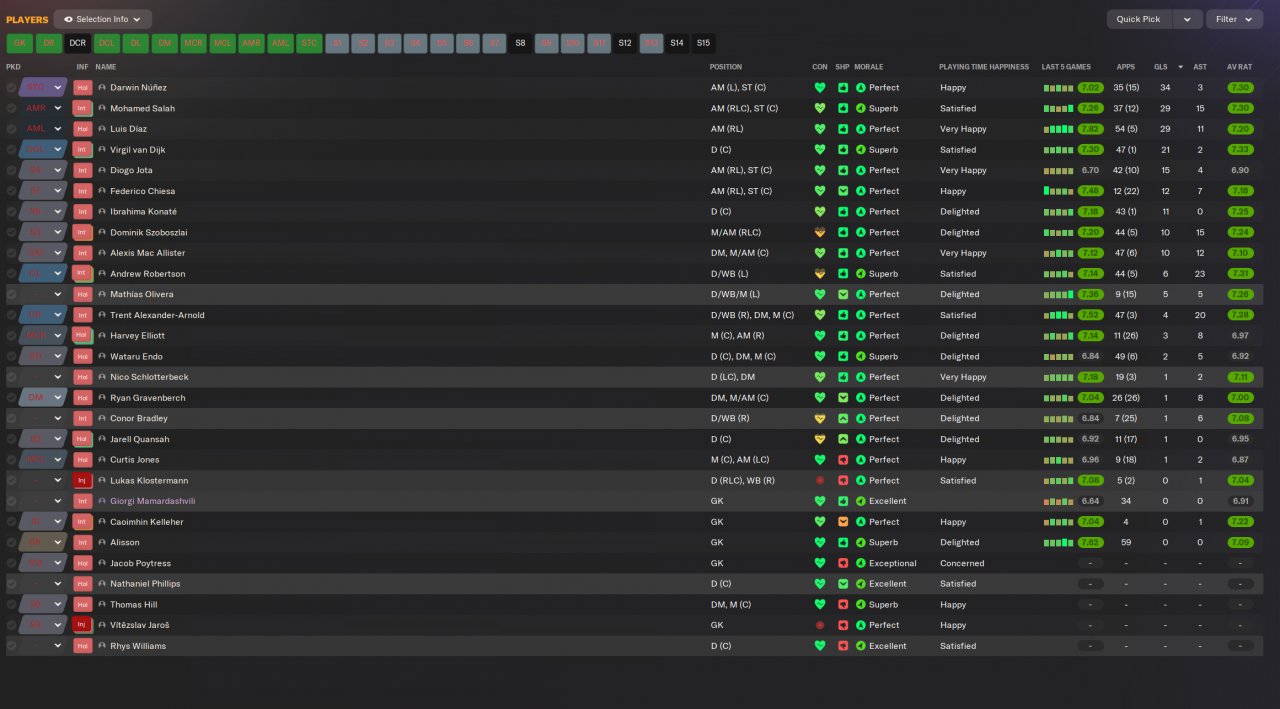Viewport: 1280px width, 709px height.
Task: Open the position dropdown for Ryan Gravenberch
Action: tap(58, 398)
